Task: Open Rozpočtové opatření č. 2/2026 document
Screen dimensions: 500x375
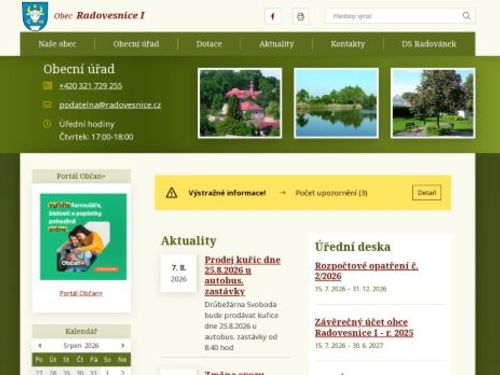Action: 367,271
